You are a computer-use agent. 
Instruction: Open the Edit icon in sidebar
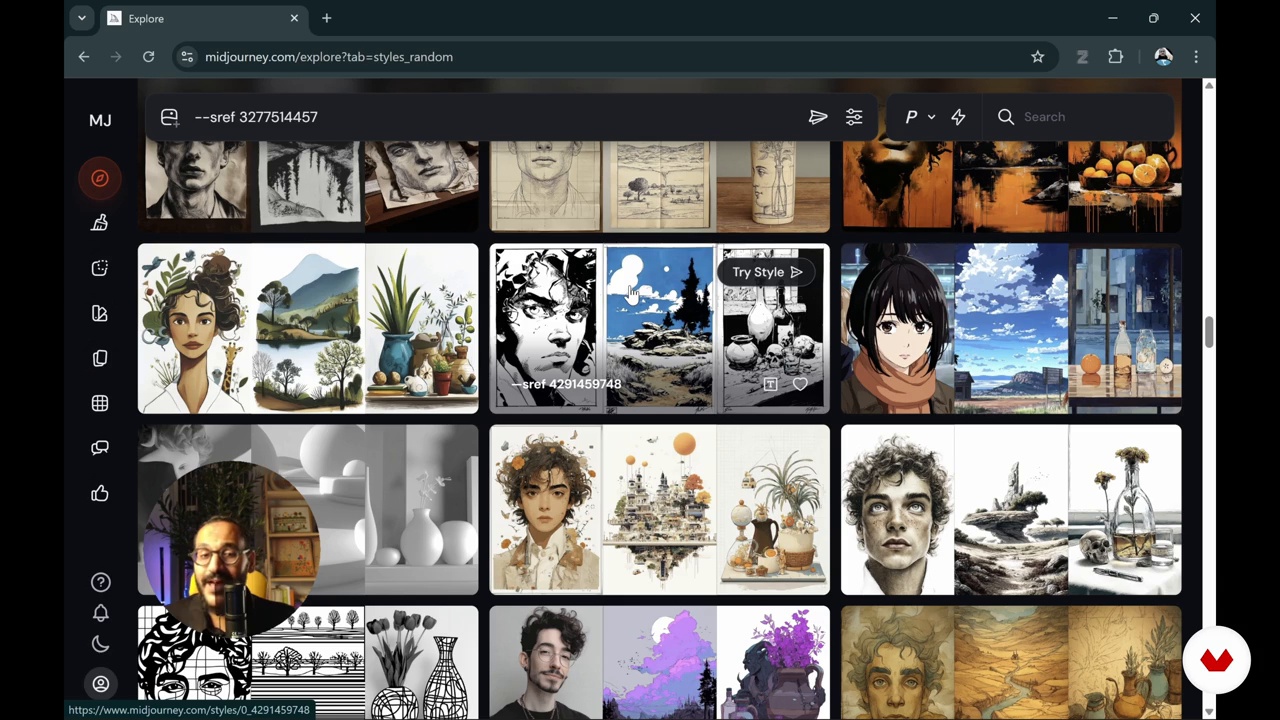click(x=100, y=268)
